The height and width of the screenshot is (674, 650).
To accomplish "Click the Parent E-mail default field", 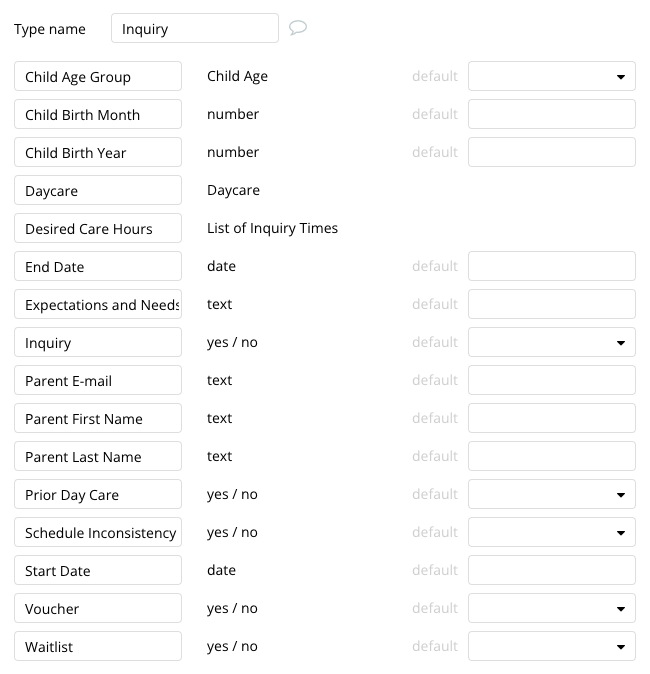I will tap(551, 380).
